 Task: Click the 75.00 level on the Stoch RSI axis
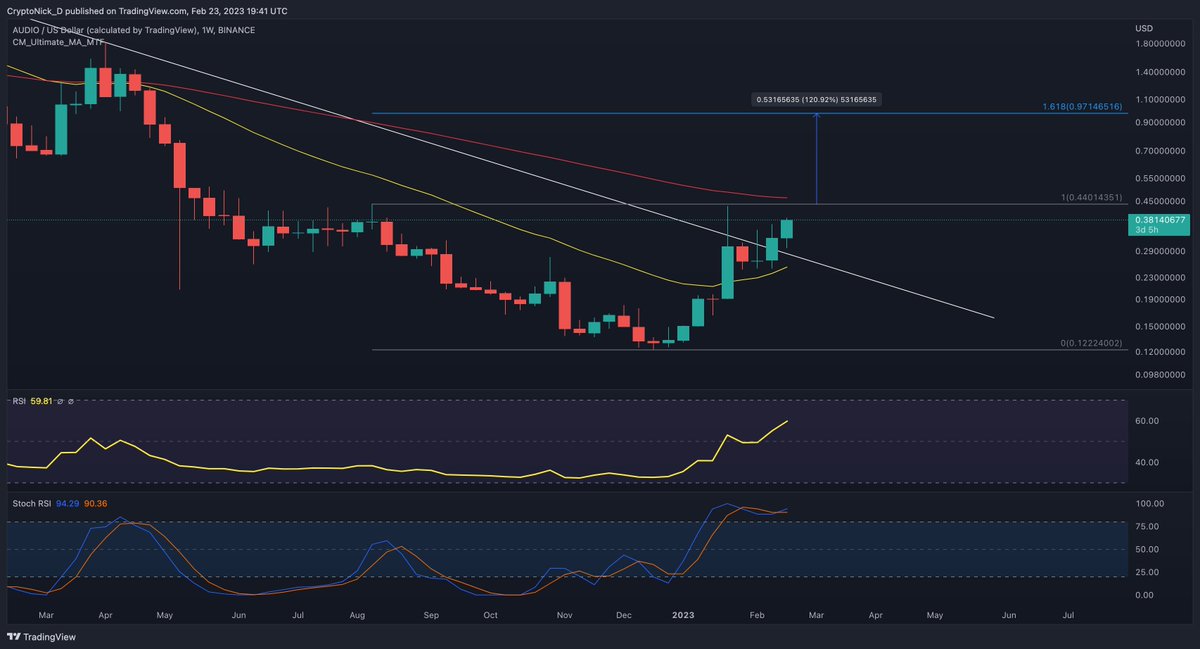(1146, 526)
